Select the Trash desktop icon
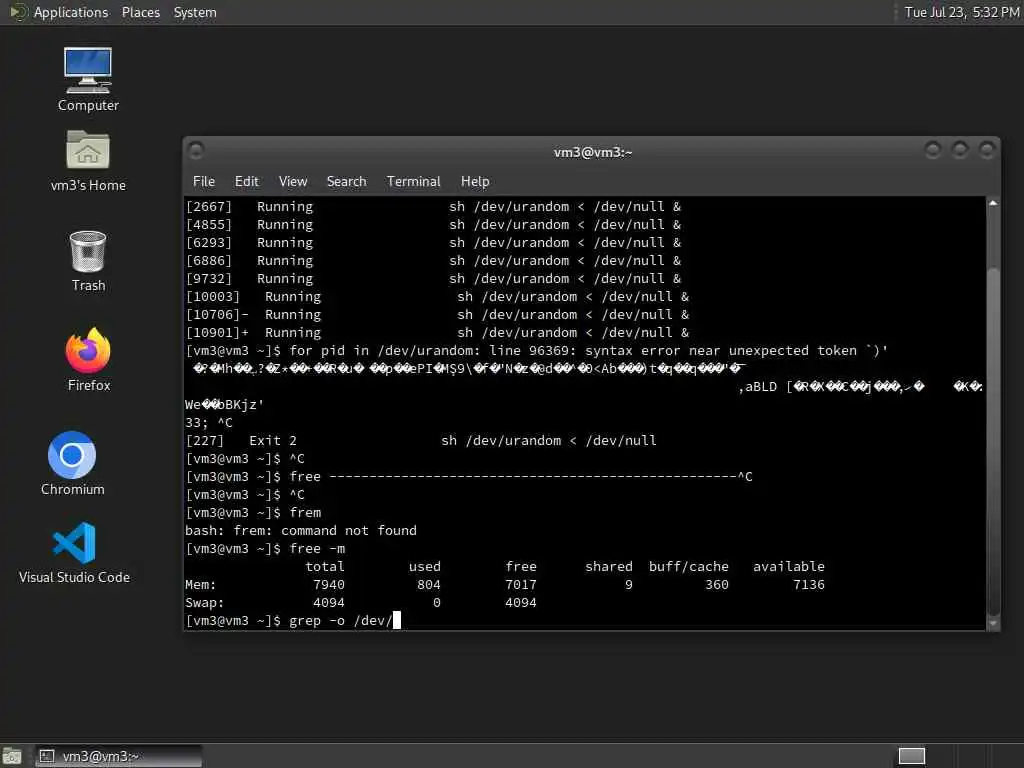 click(x=88, y=261)
